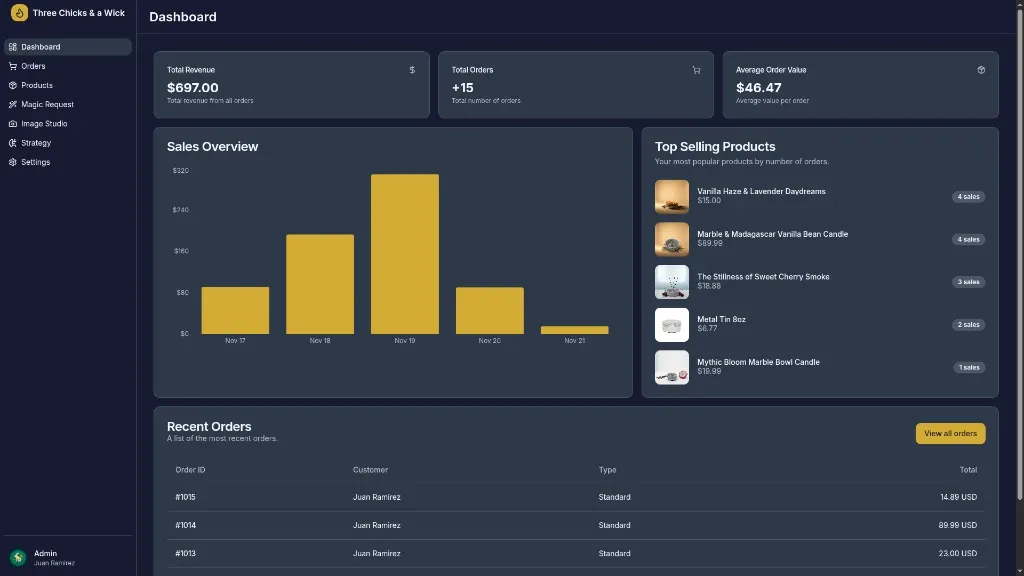Click the Metal Tin 8oz product thumbnail
This screenshot has height=576, width=1024.
click(671, 324)
